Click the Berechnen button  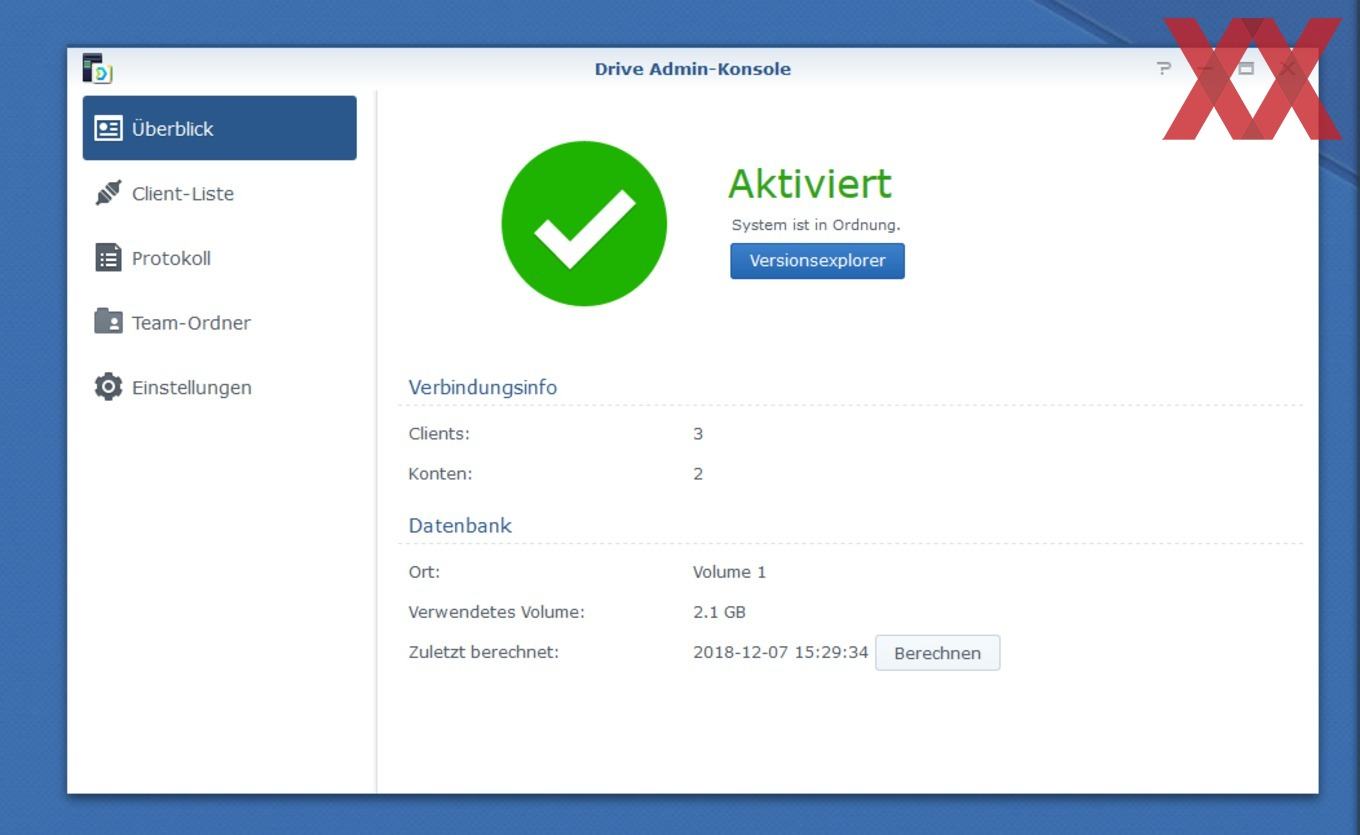[937, 653]
